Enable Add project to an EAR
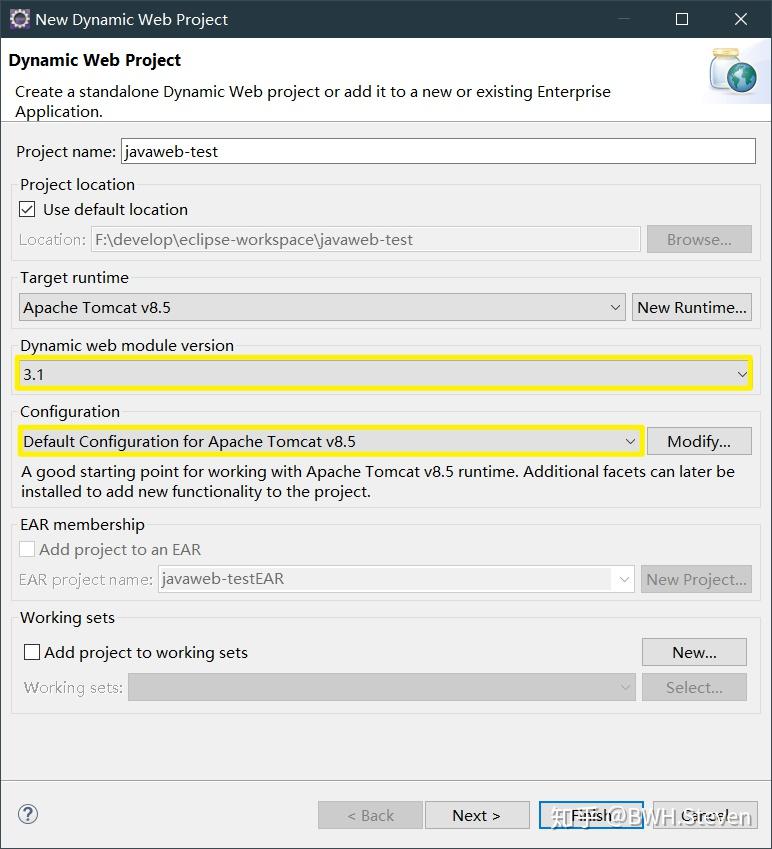Viewport: 772px width, 849px height. click(27, 549)
